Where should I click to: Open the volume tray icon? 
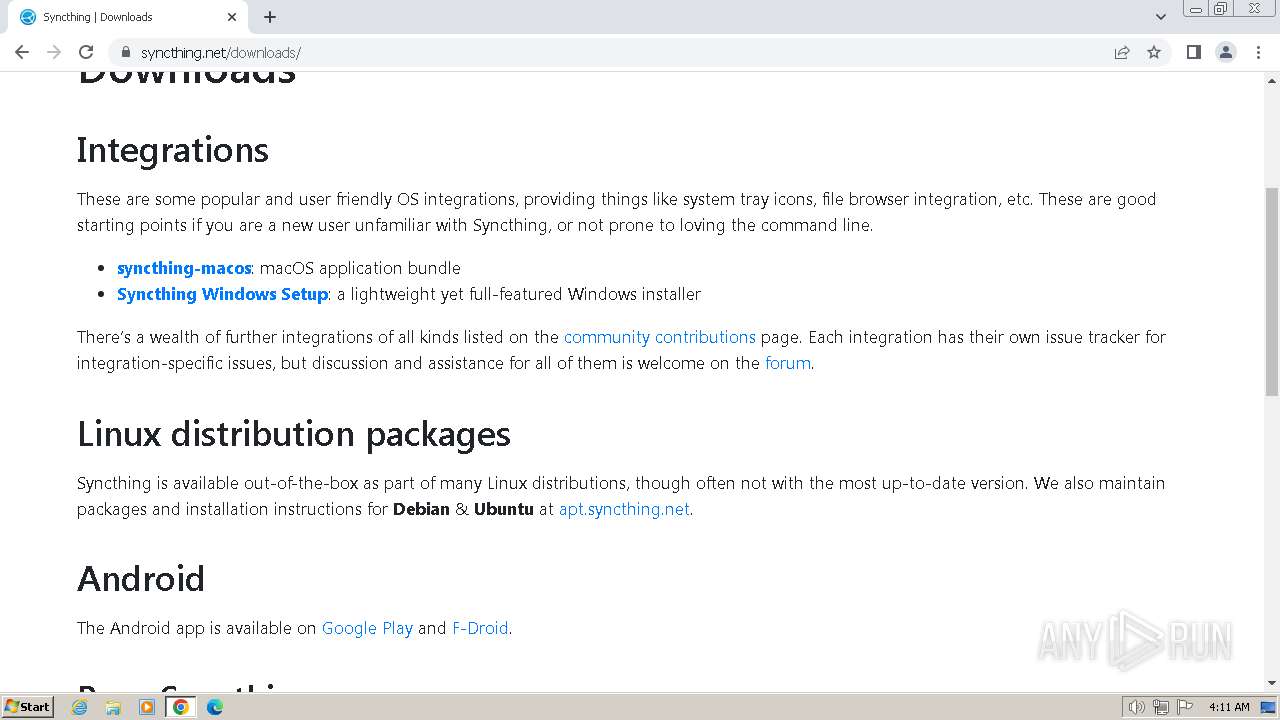[x=1137, y=707]
